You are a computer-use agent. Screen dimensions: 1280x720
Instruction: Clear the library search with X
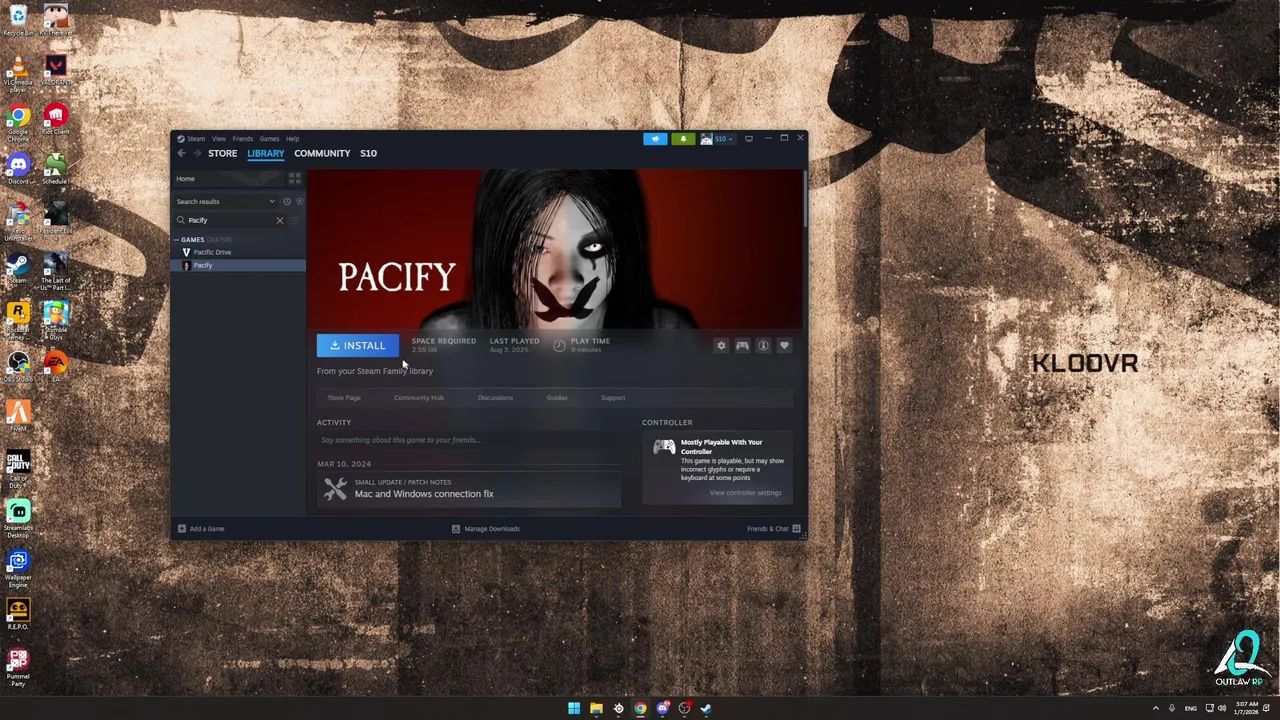[x=280, y=220]
